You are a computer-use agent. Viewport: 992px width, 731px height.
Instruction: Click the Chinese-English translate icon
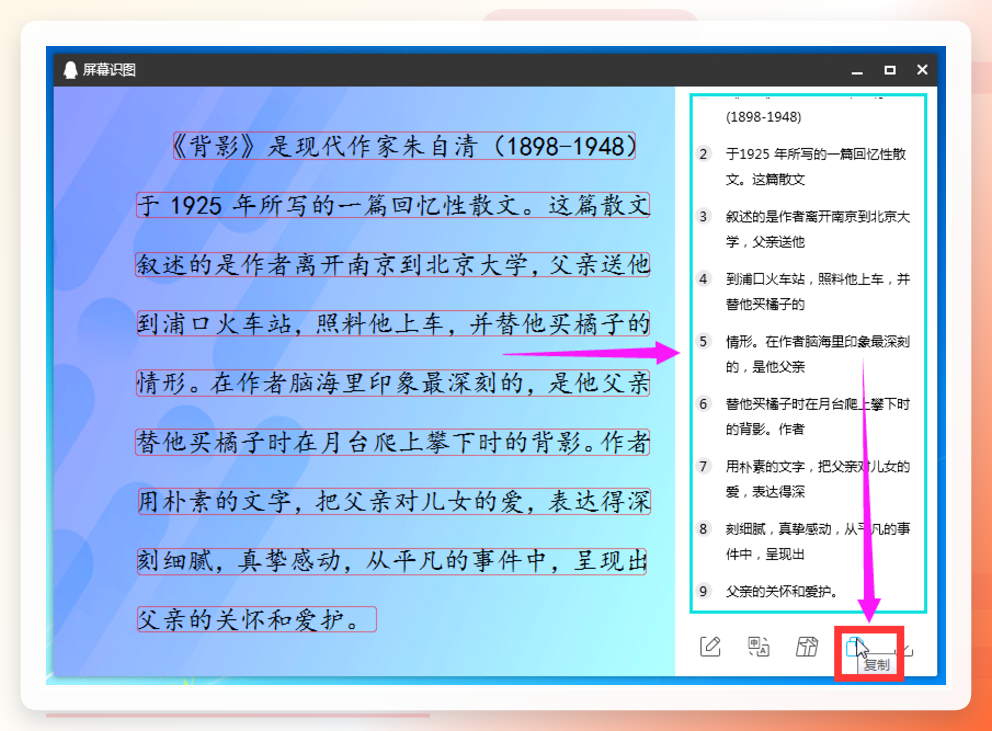tap(759, 647)
